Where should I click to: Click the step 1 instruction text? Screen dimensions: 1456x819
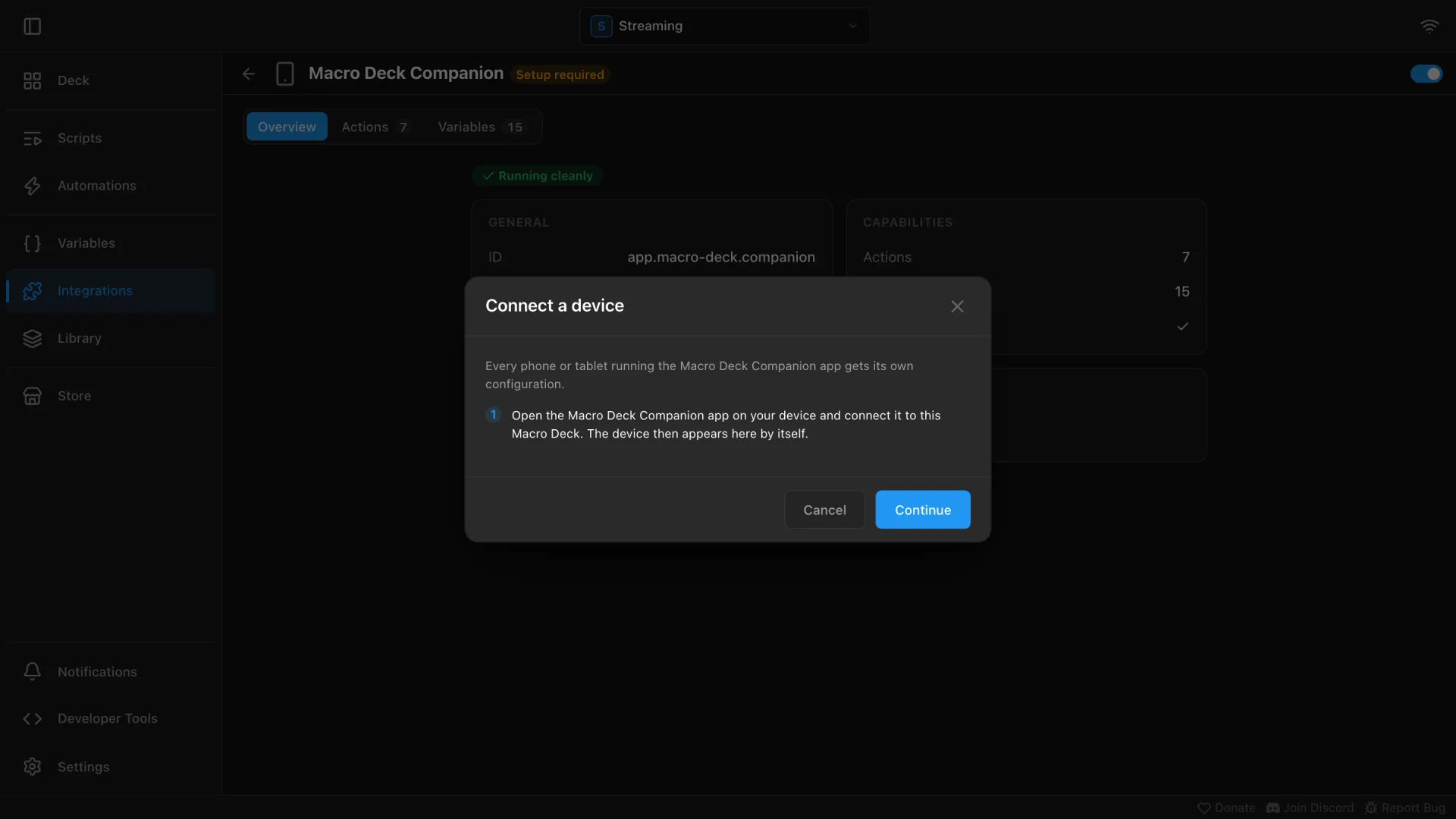[x=726, y=425]
